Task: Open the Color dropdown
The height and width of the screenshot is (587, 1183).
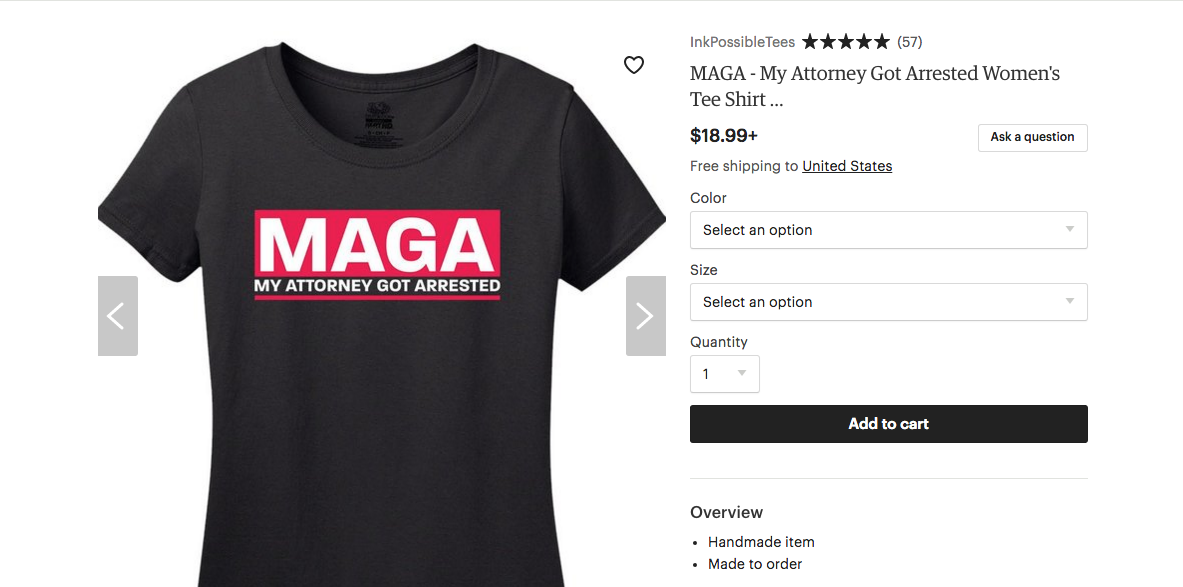Action: pyautogui.click(x=889, y=230)
